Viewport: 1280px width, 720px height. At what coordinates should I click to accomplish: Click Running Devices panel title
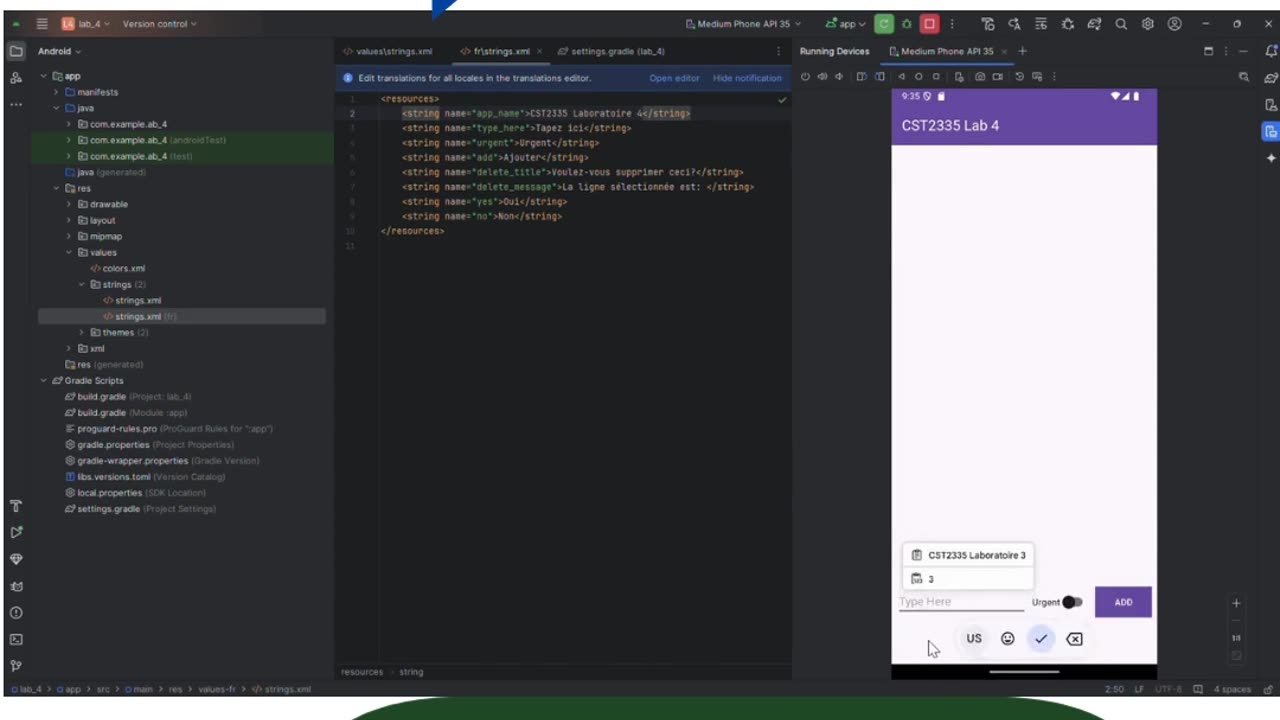(x=834, y=51)
